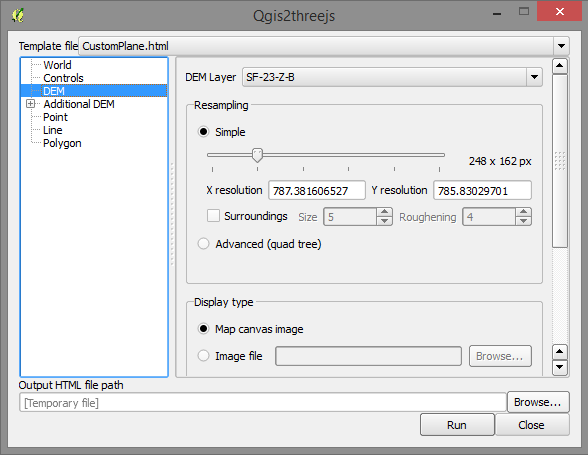The width and height of the screenshot is (588, 455).
Task: Click Browse next to Image file
Action: [500, 356]
